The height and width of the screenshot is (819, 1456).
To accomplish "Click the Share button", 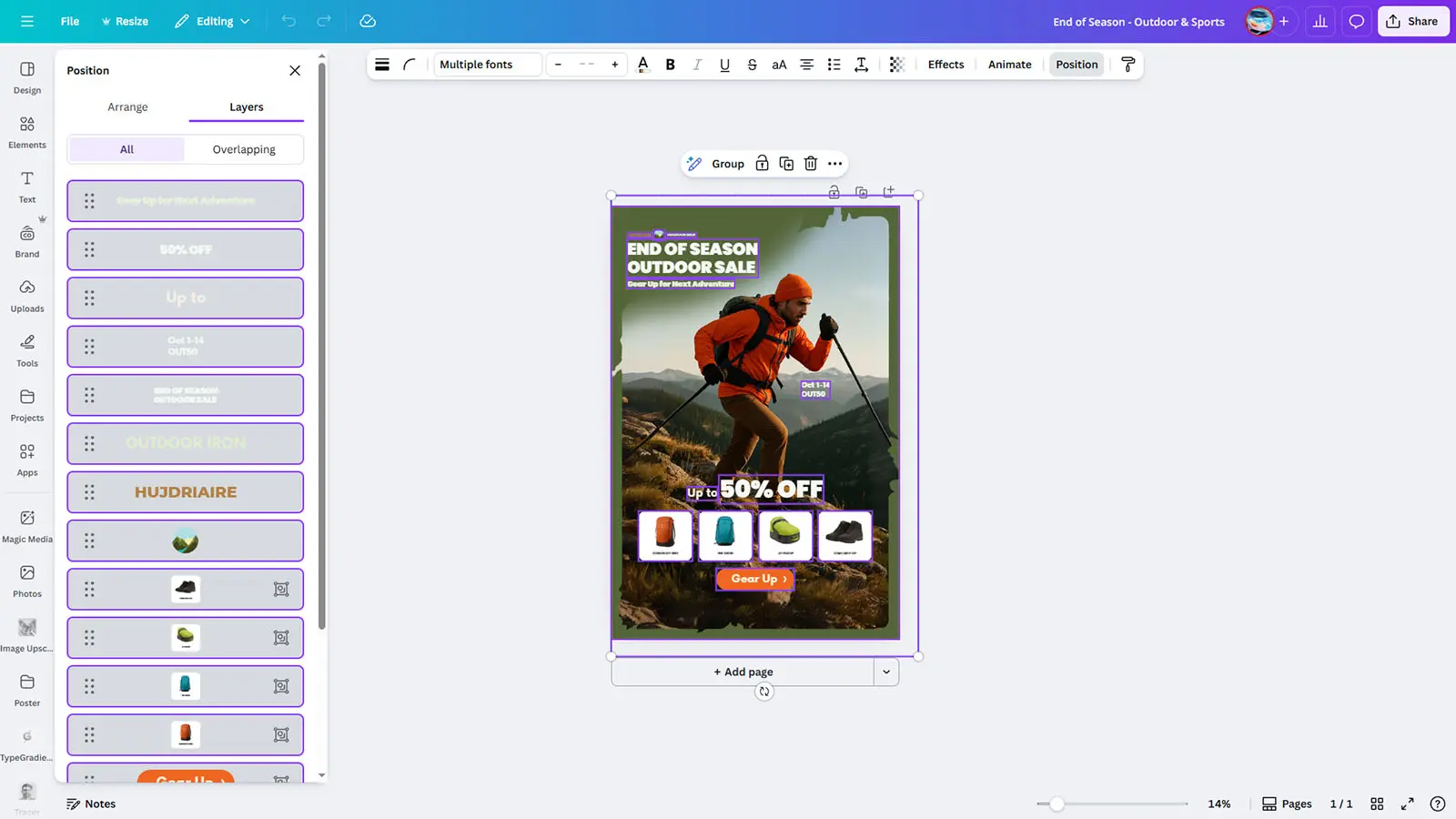I will click(1412, 21).
